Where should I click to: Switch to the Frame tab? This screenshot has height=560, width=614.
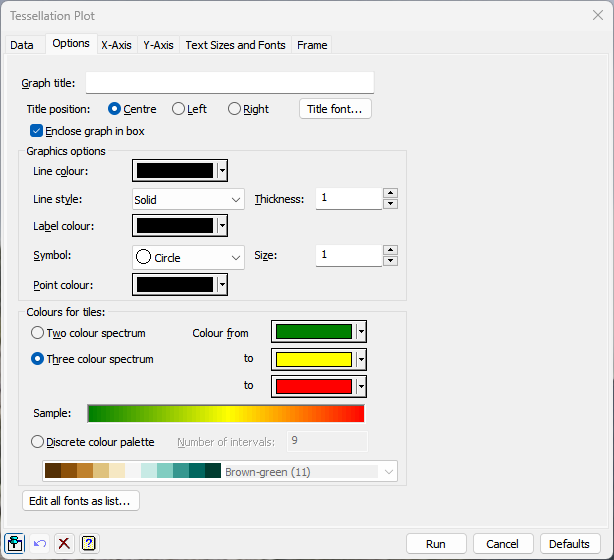pyautogui.click(x=312, y=45)
